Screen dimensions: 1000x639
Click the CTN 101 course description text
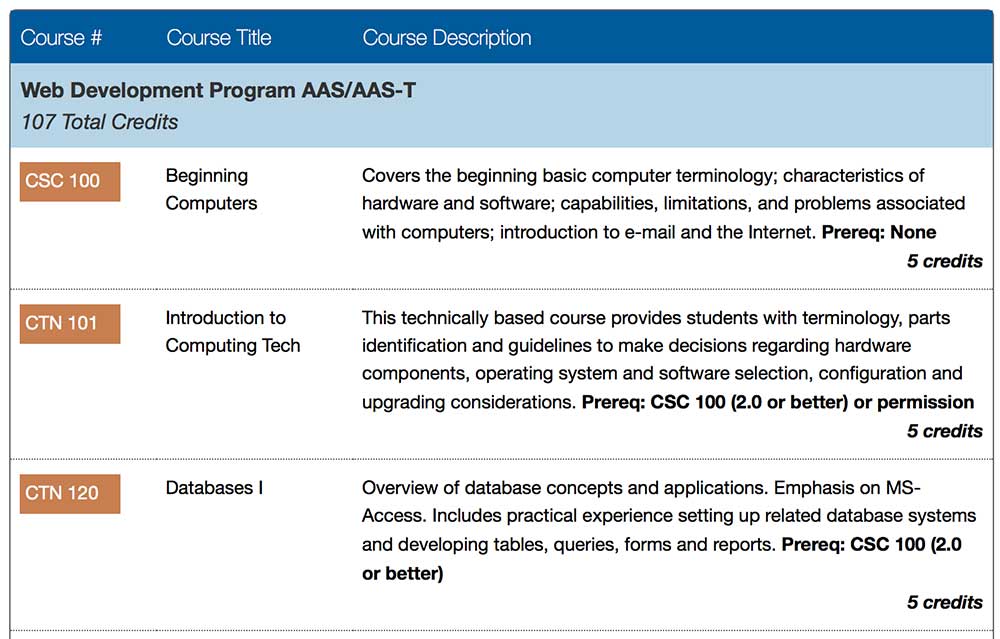[x=650, y=346]
